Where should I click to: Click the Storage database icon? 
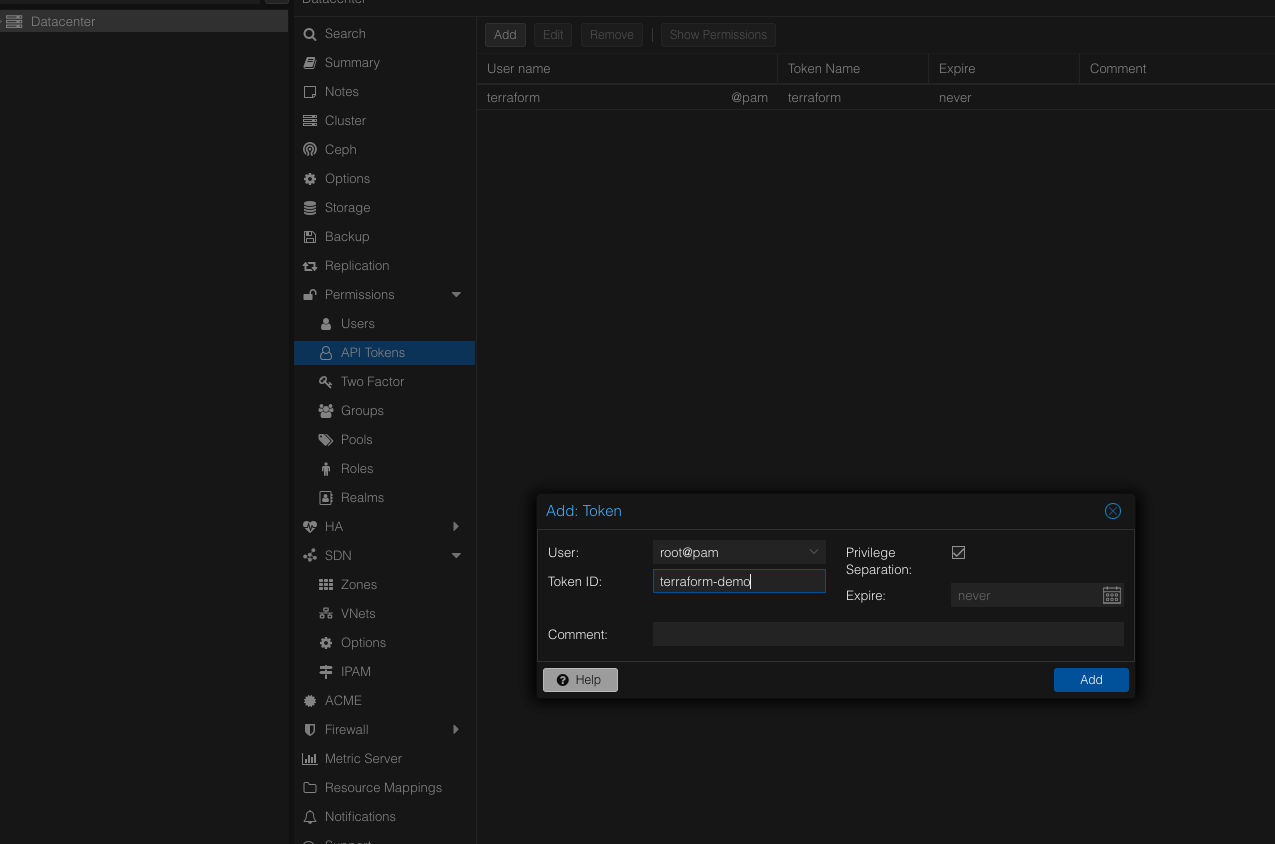click(310, 208)
